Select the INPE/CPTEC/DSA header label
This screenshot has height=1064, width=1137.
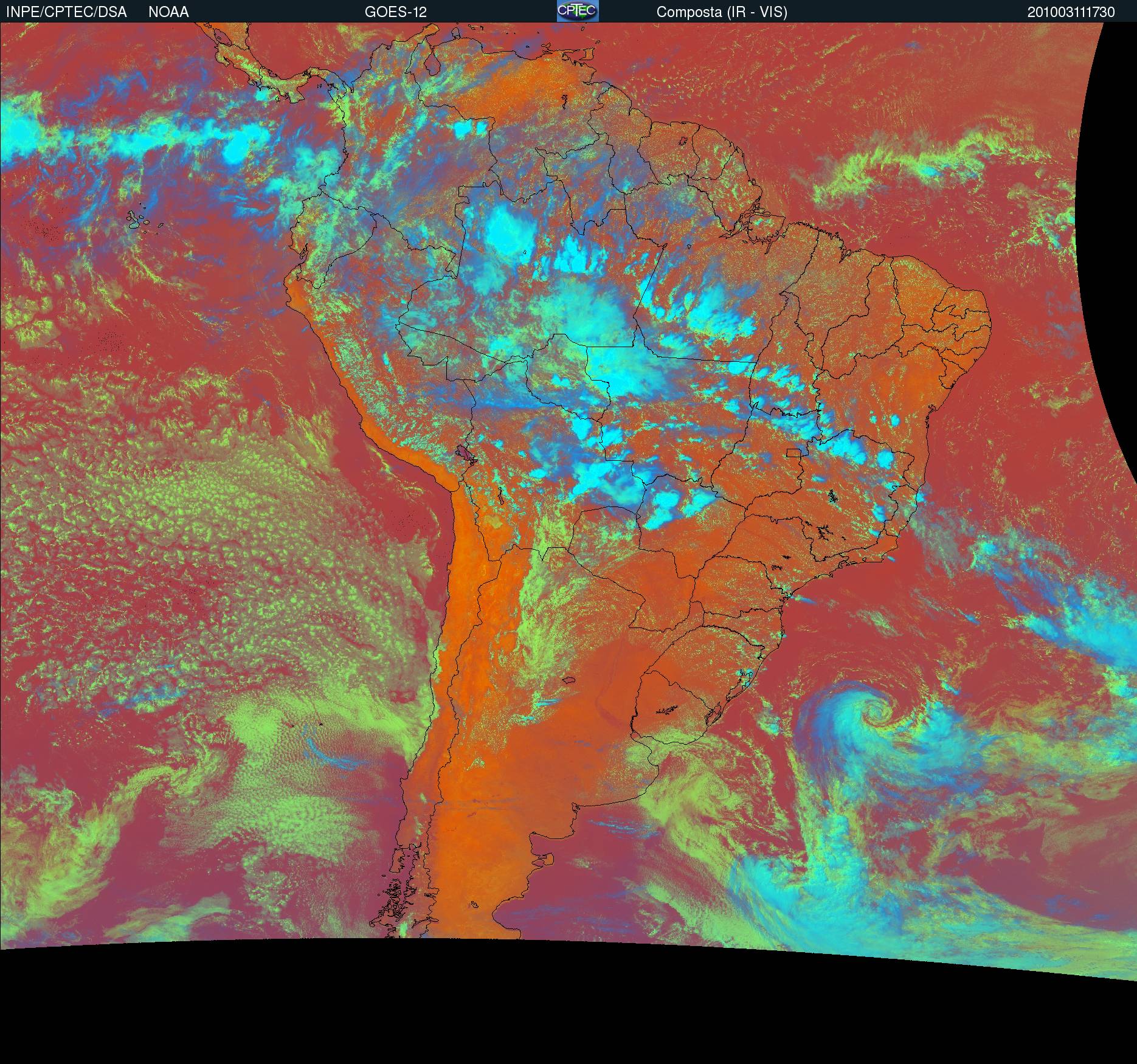coord(66,12)
